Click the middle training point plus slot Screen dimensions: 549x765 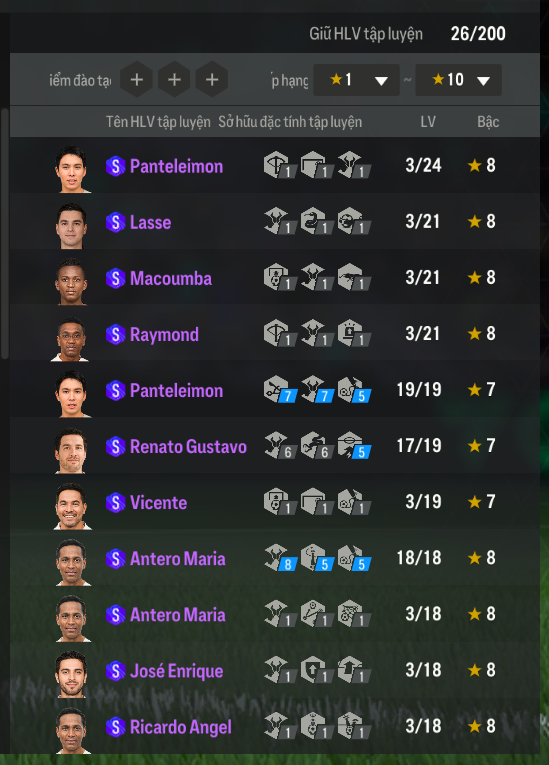coord(174,80)
